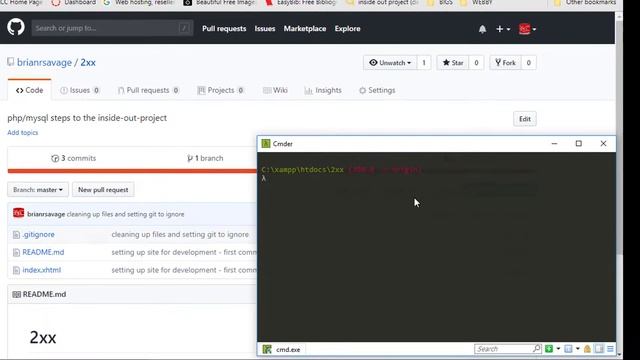The width and height of the screenshot is (640, 360).
Task: Open the WEBBY bookmarks folder
Action: (x=476, y=3)
